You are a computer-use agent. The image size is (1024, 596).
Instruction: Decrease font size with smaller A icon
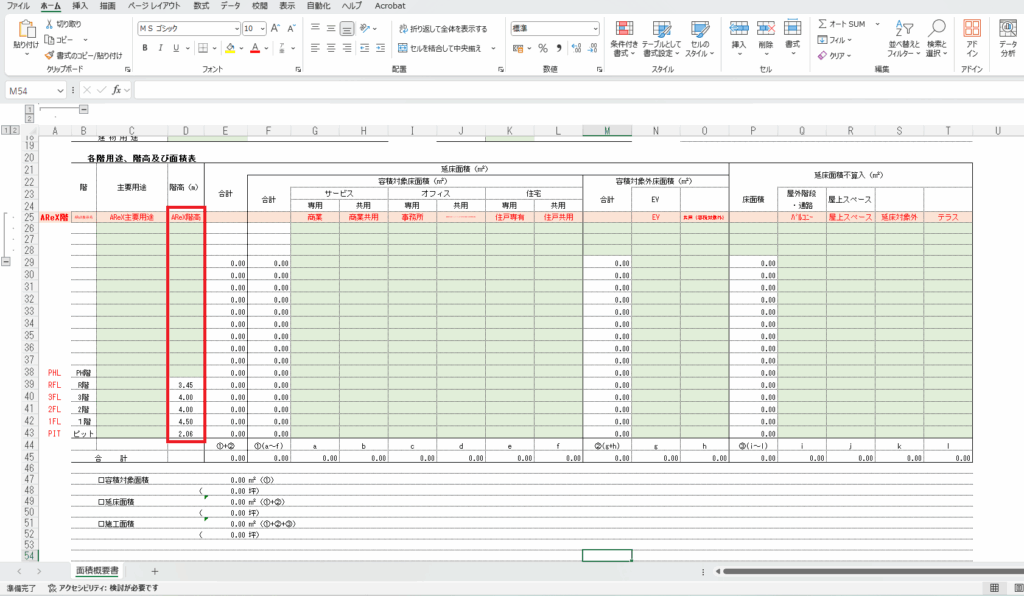pyautogui.click(x=291, y=28)
